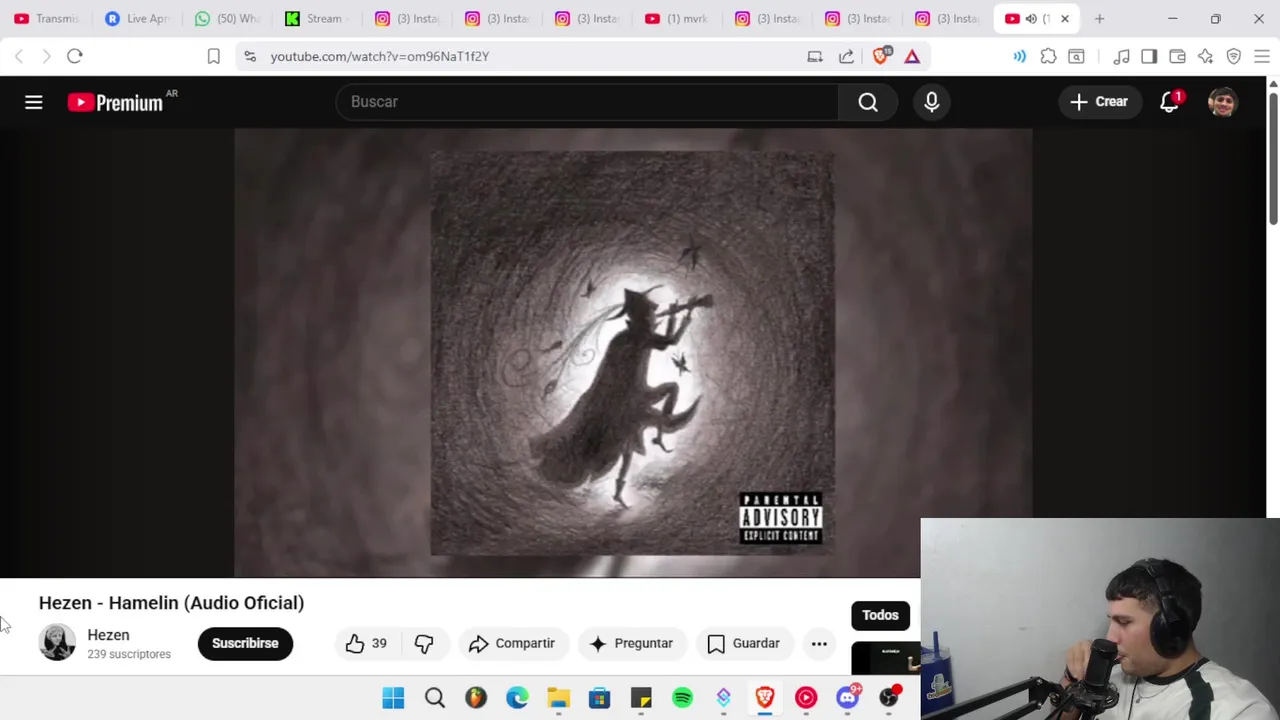Click the video title Hezen - Hamelin
Viewport: 1280px width, 720px height.
[171, 603]
